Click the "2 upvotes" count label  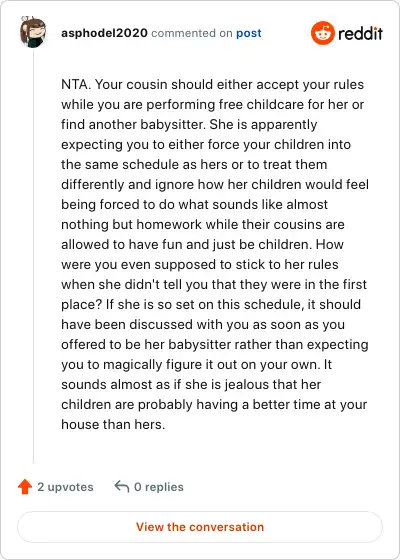coord(65,487)
